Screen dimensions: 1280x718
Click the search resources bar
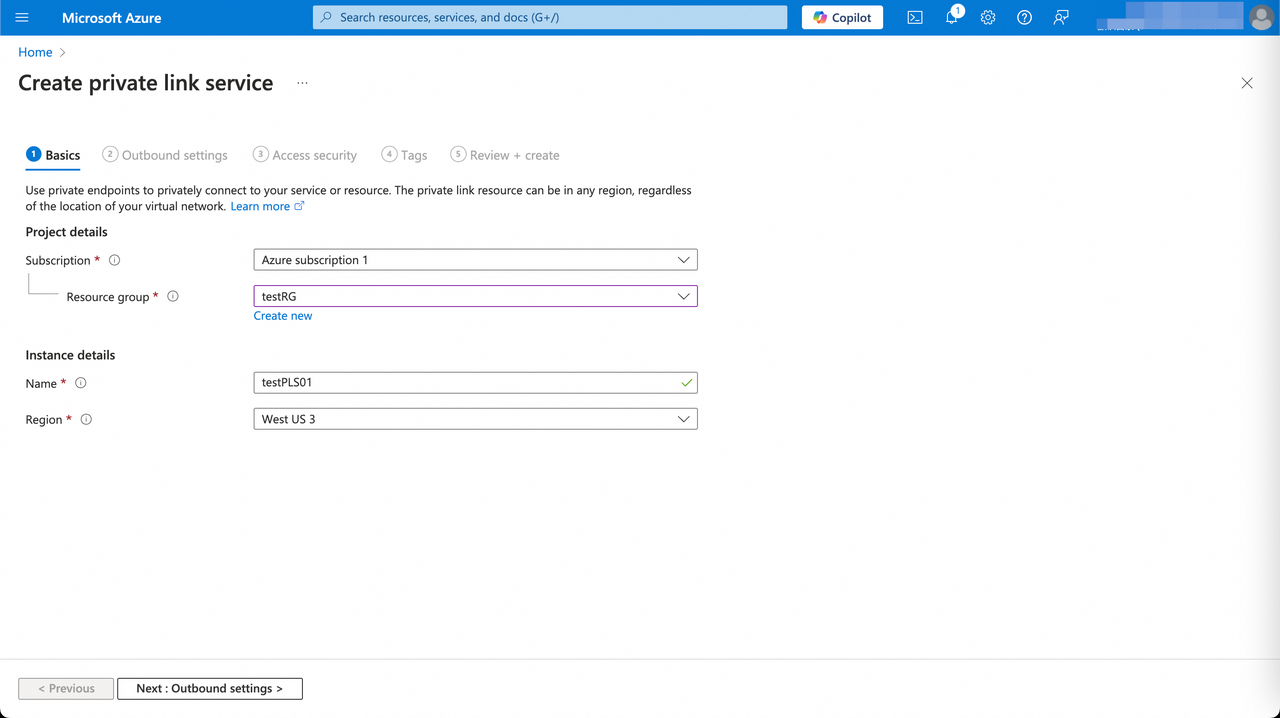click(549, 17)
